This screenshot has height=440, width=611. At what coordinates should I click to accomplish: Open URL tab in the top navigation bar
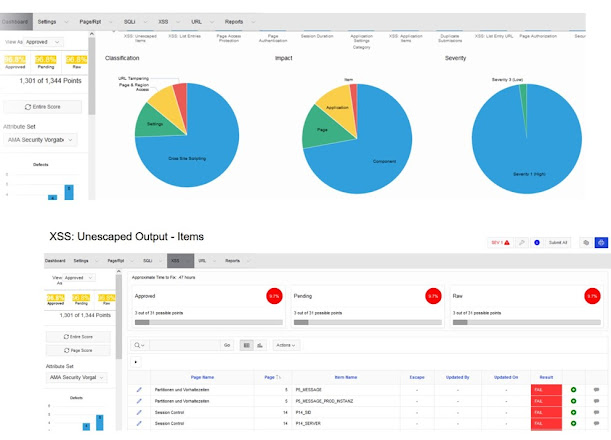pos(196,22)
